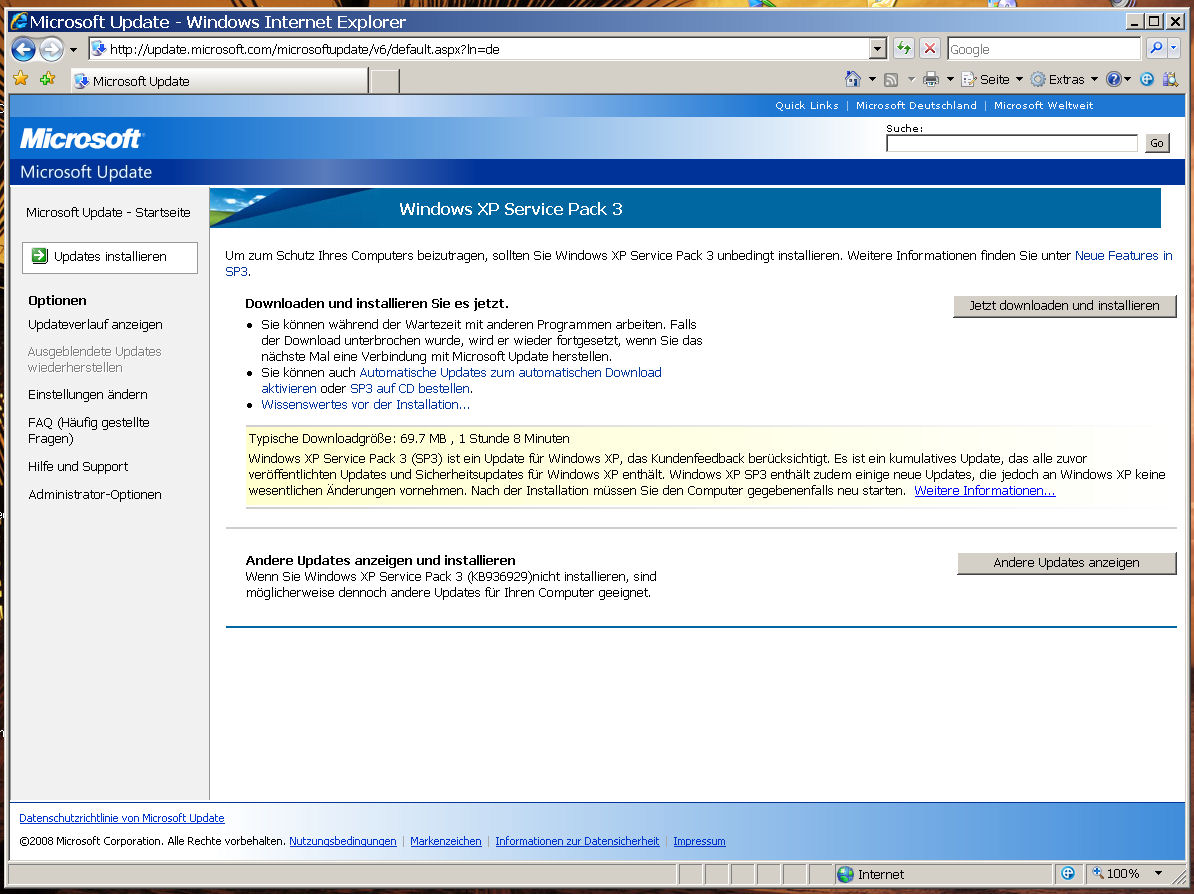
Task: Click the Windows XP Service Pack 3 banner
Action: point(685,208)
